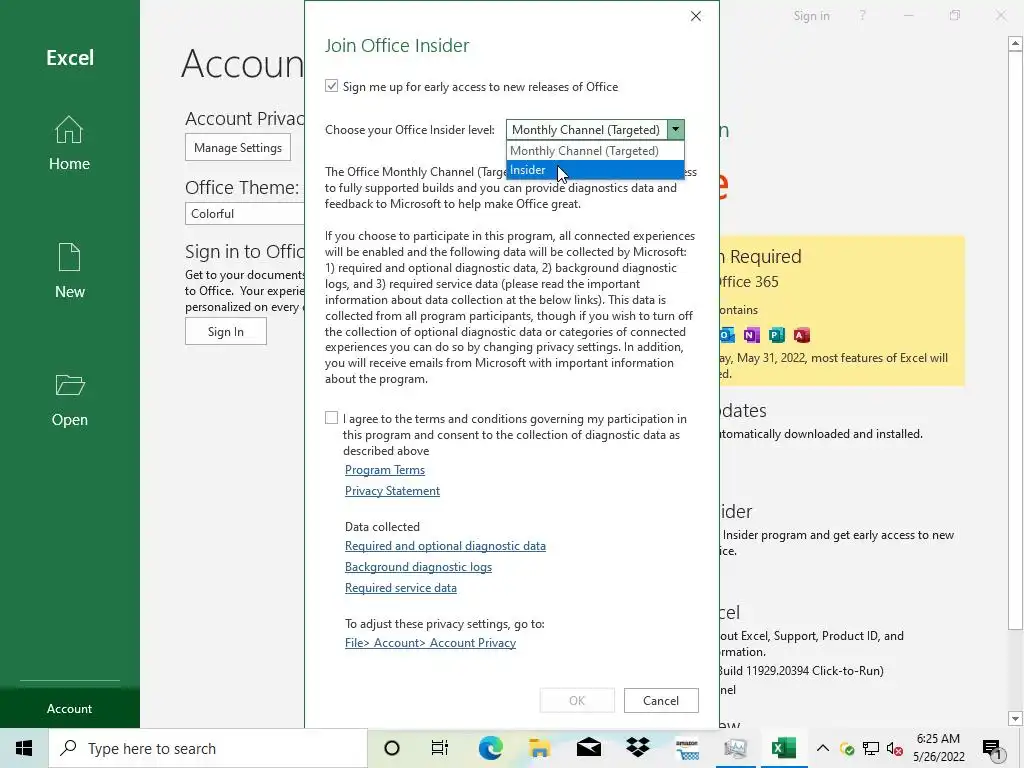Click the scroll down arrow of Account page
1024x768 pixels.
pyautogui.click(x=1015, y=719)
